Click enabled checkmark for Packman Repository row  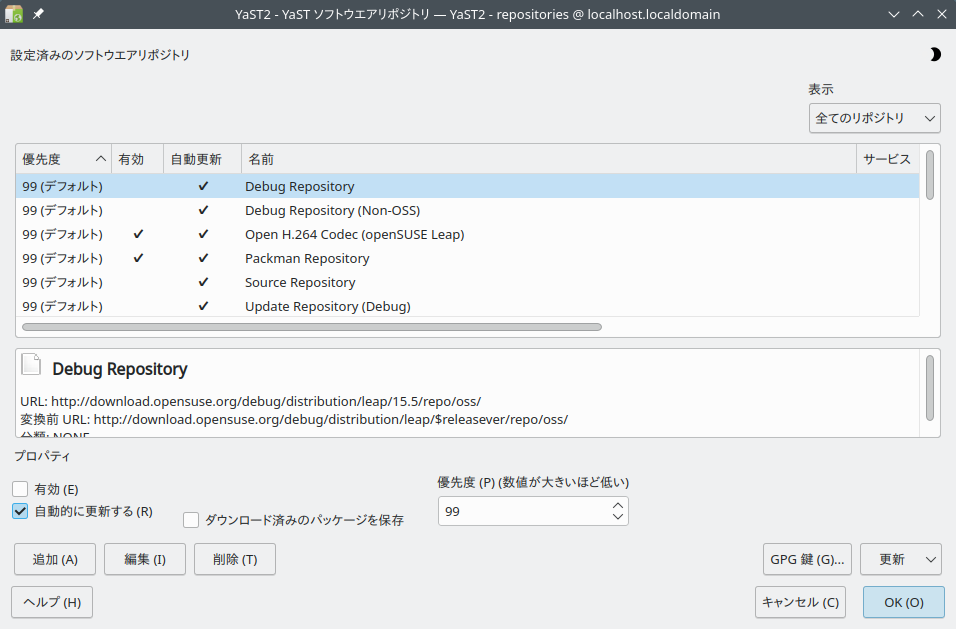coord(138,258)
